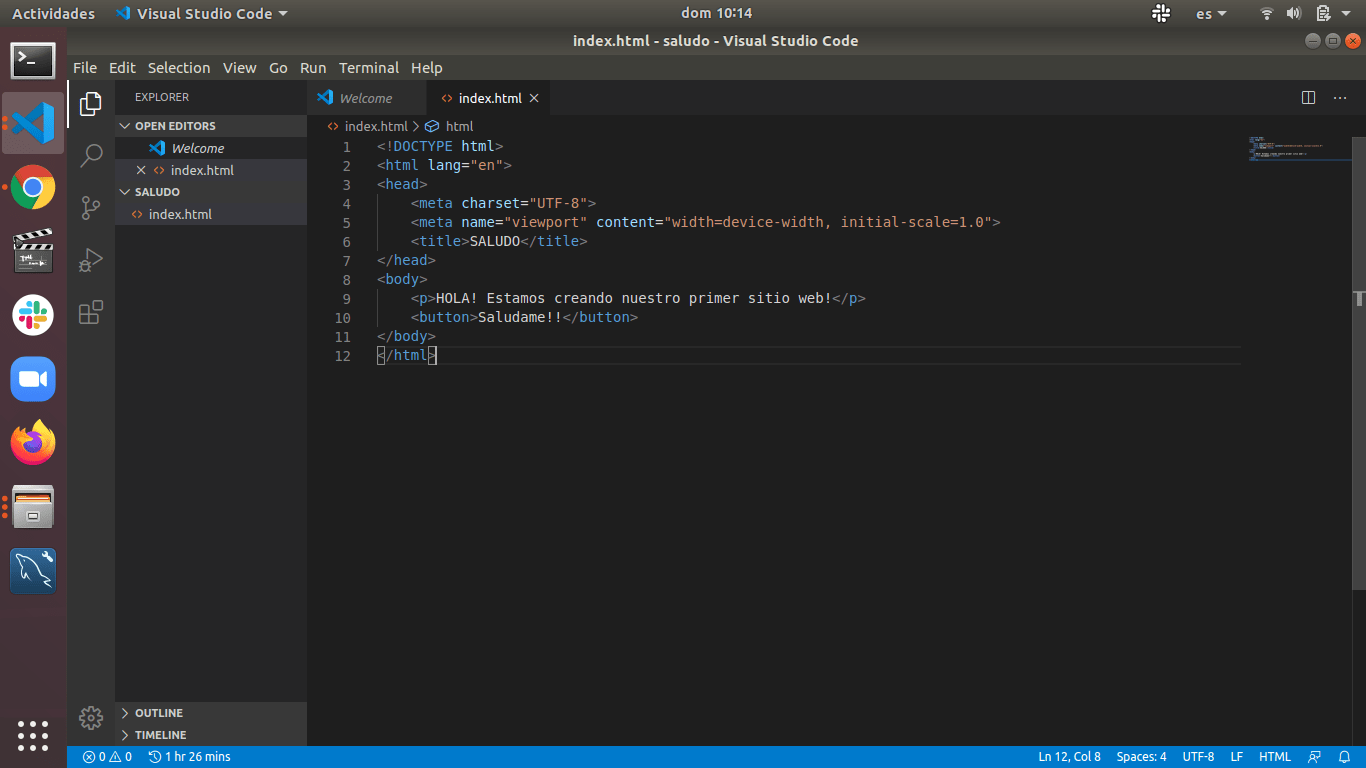Screen dimensions: 1366x768
Task: Click the html breadcrumb symbol
Action: [x=449, y=126]
